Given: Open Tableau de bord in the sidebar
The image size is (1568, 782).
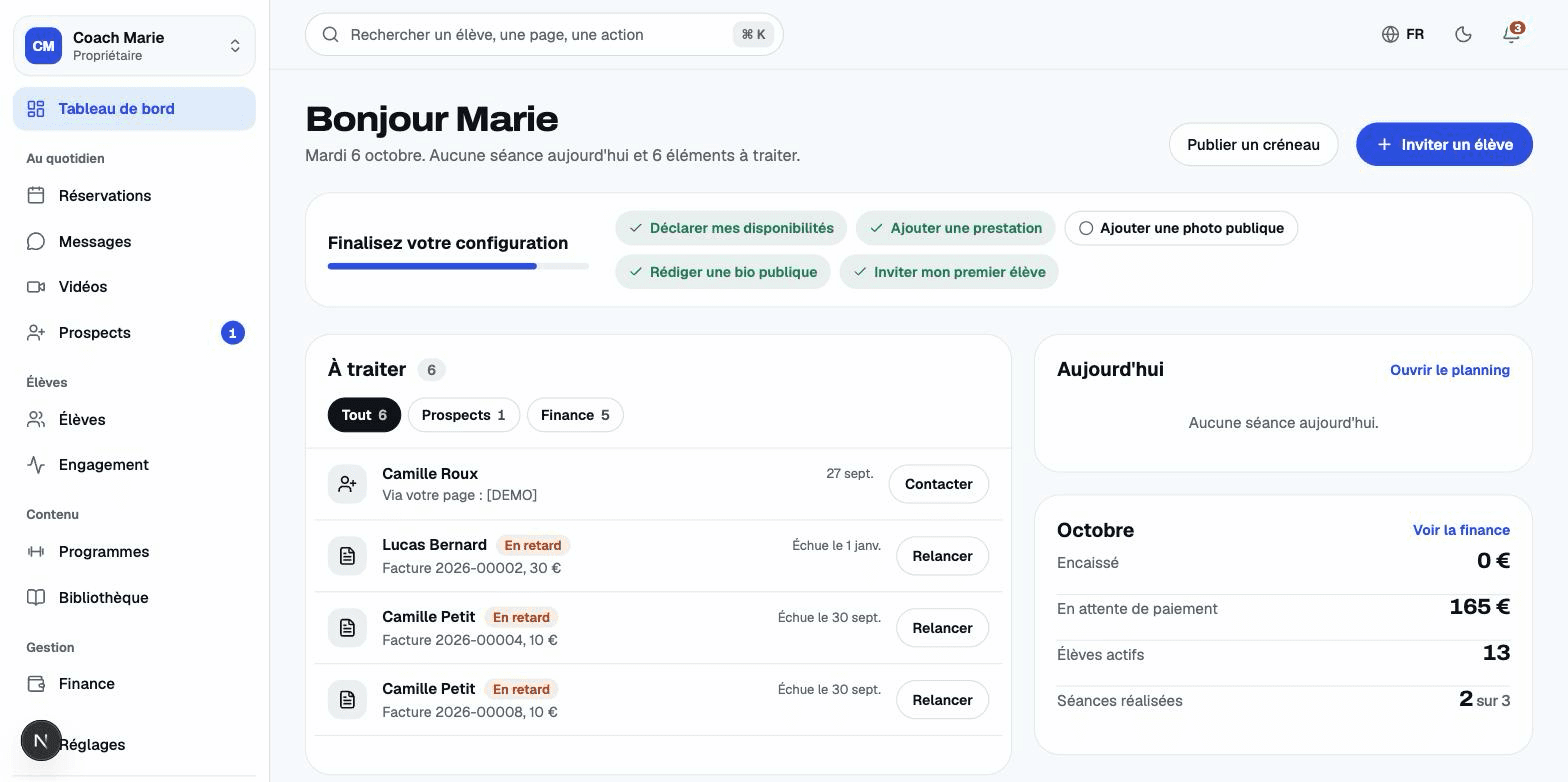Looking at the screenshot, I should pos(134,109).
